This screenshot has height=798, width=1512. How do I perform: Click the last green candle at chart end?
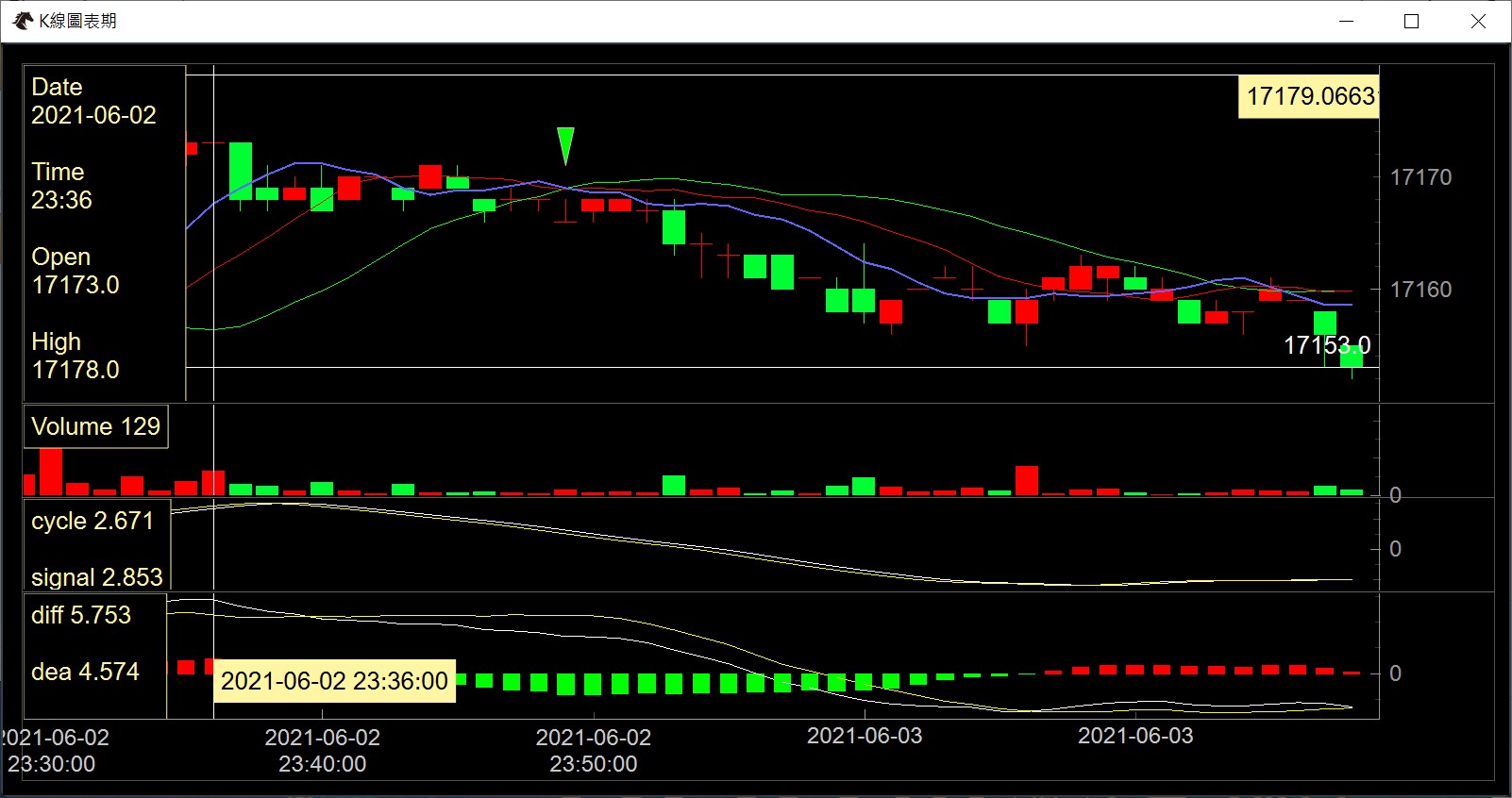pos(1352,357)
